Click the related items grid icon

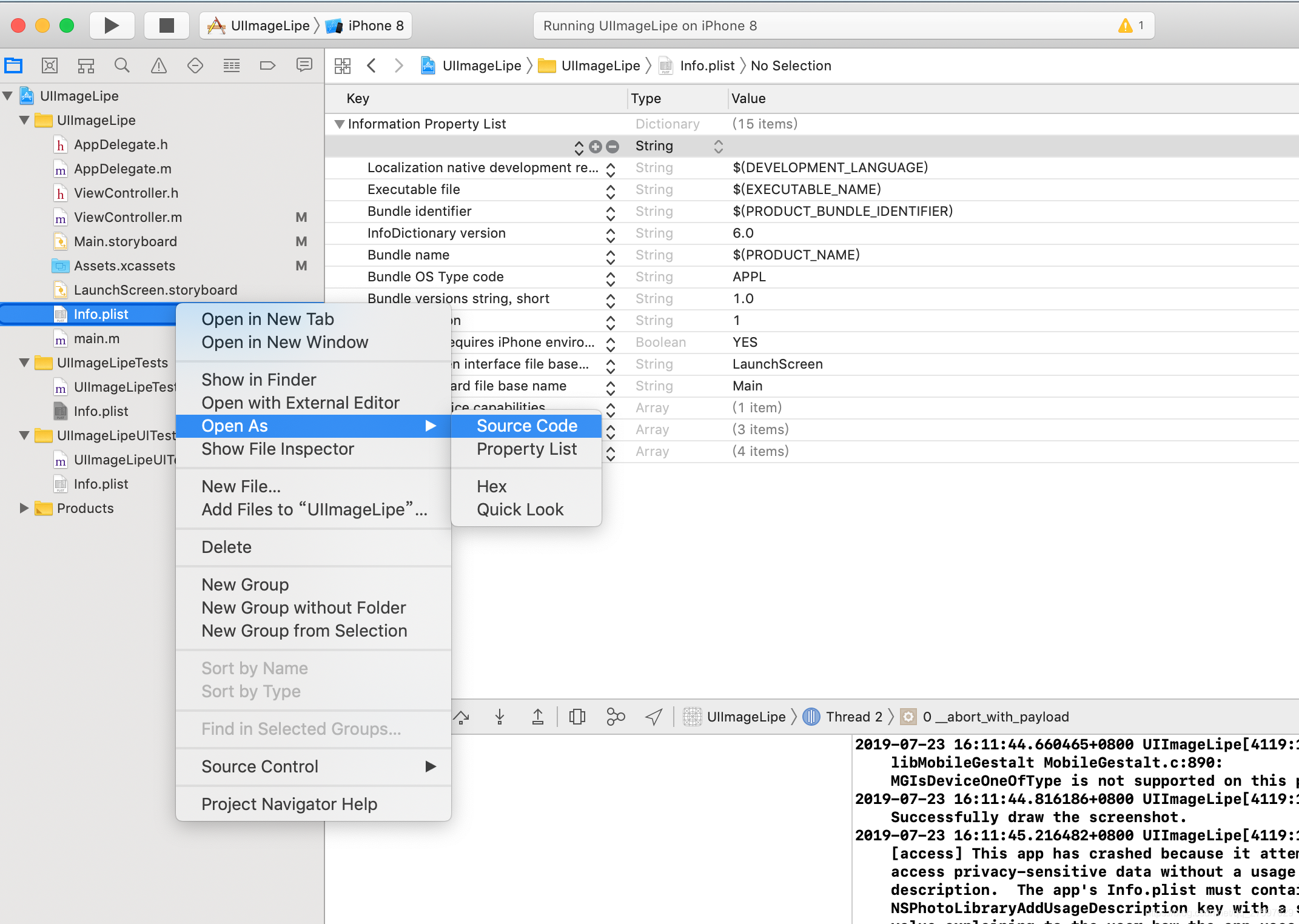coord(343,65)
